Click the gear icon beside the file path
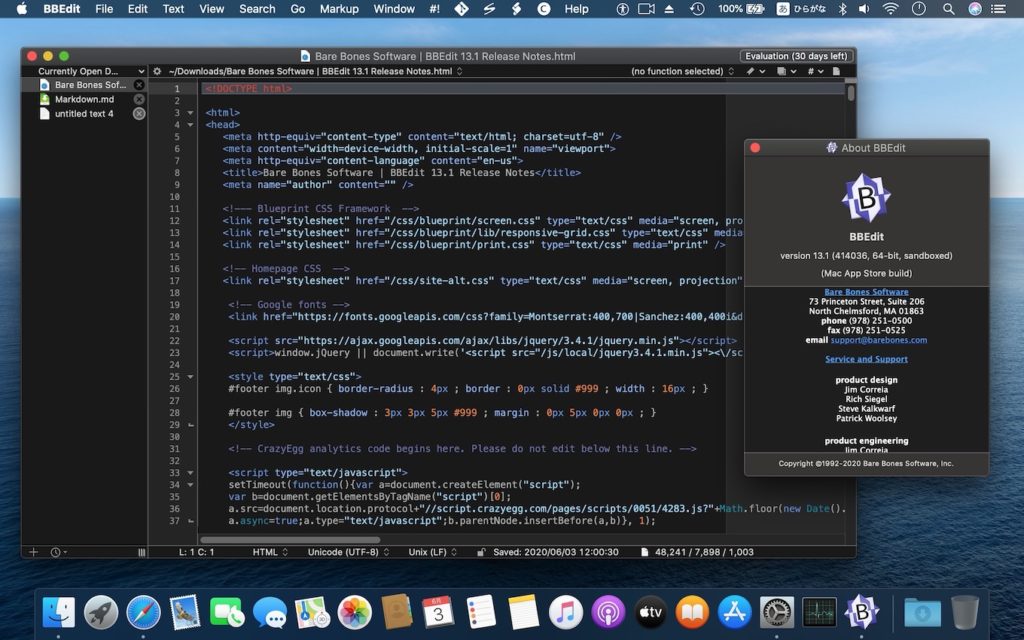1024x640 pixels. tap(157, 72)
